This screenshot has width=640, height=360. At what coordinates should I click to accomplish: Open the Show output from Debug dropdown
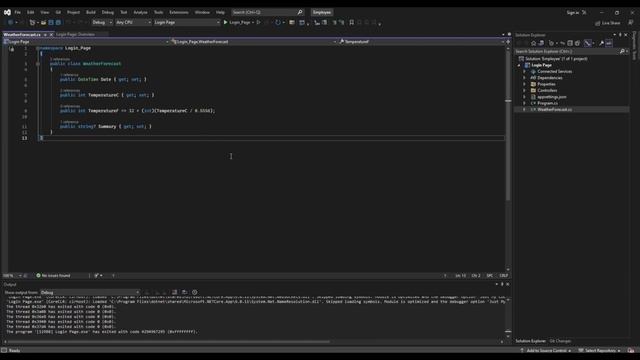pyautogui.click(x=90, y=292)
